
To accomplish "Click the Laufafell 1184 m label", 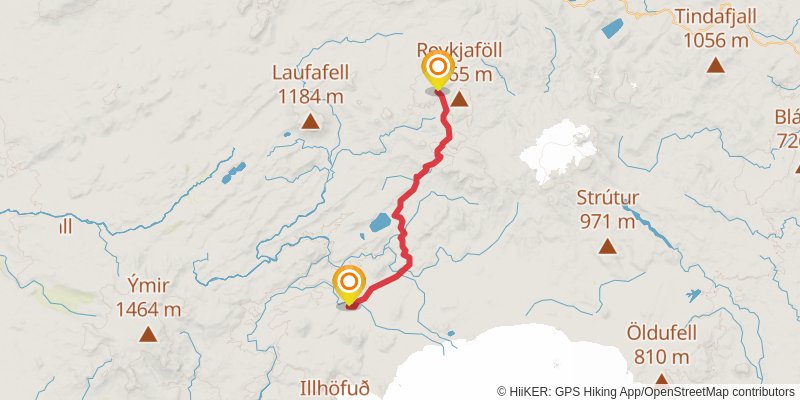I will pyautogui.click(x=310, y=84).
